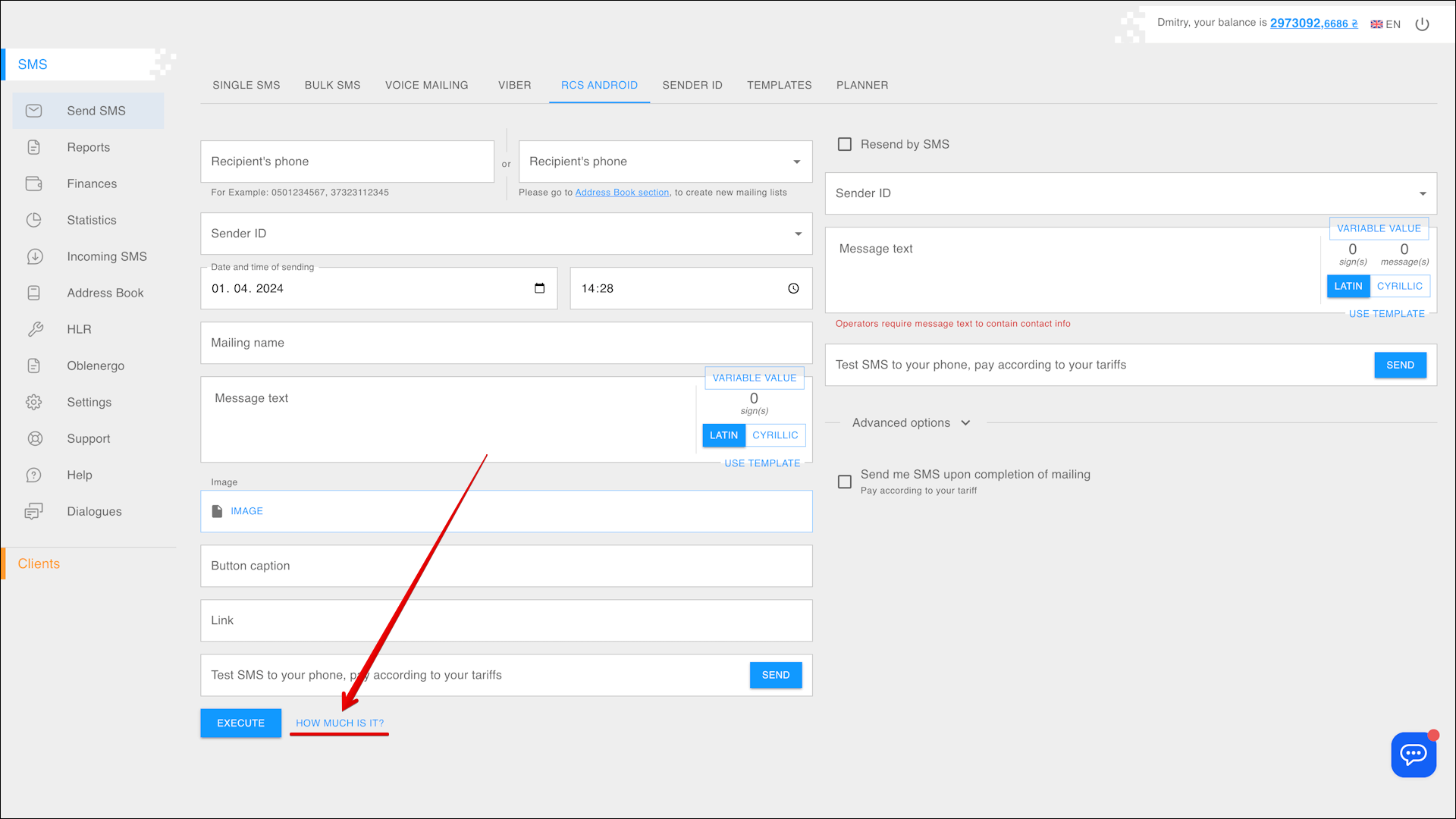Switch left message encoding to Cyrillic
The width and height of the screenshot is (1456, 819).
pos(774,435)
